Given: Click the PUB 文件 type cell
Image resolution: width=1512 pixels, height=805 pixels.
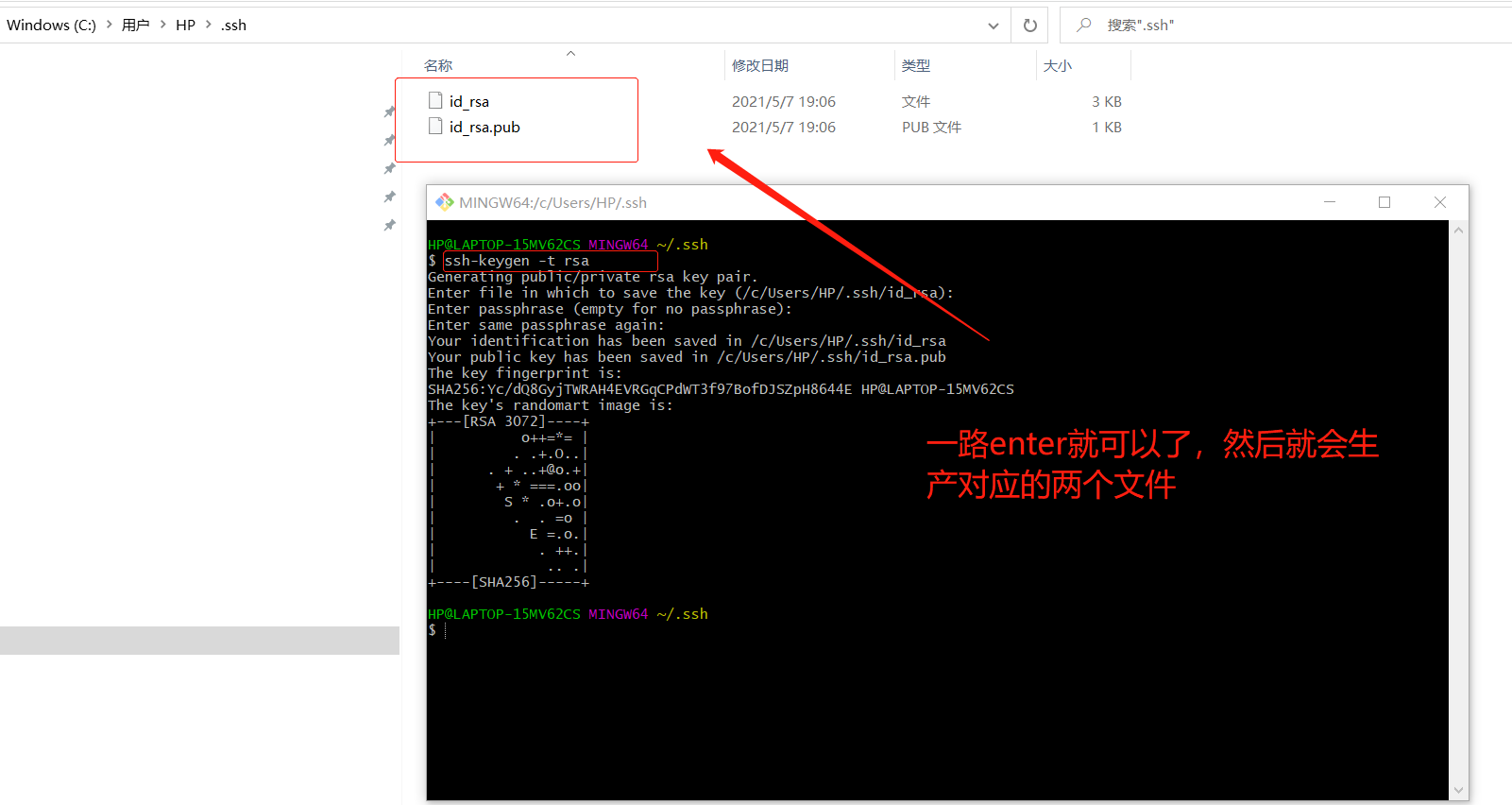Looking at the screenshot, I should [x=931, y=127].
